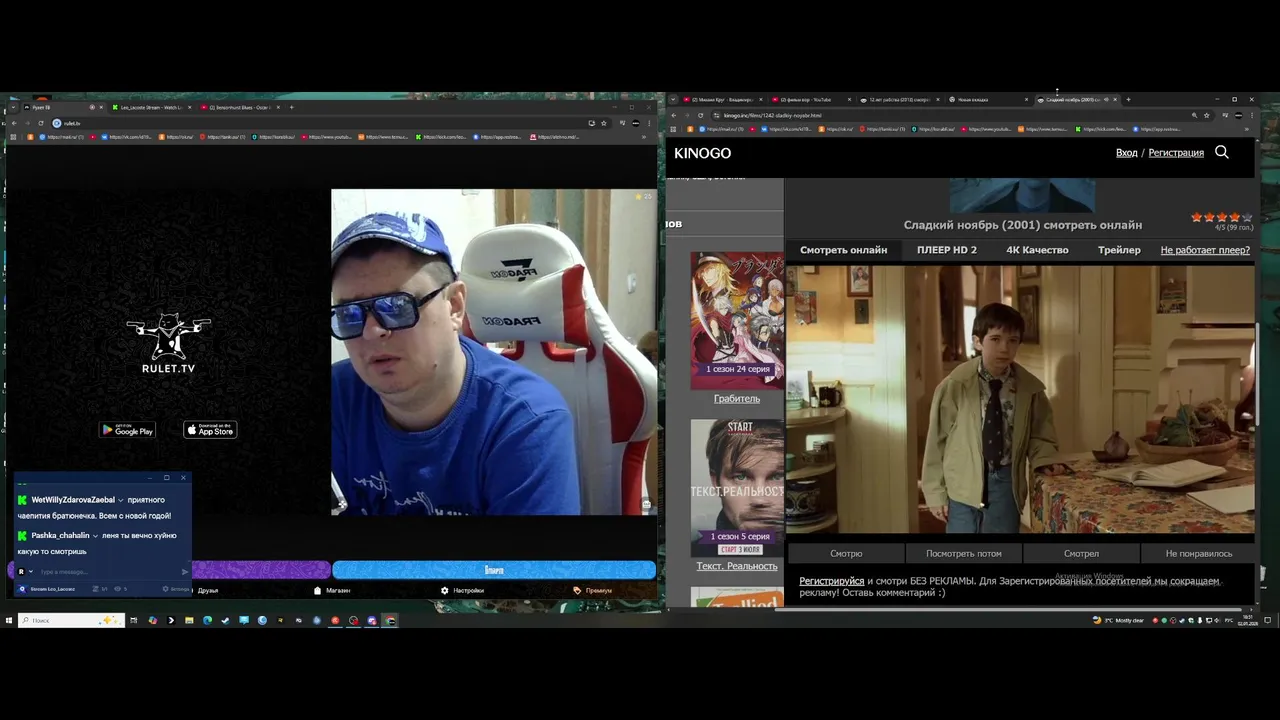Open the tab search dropdown in kinogo window
Screen dimensions: 1280x720
point(673,99)
